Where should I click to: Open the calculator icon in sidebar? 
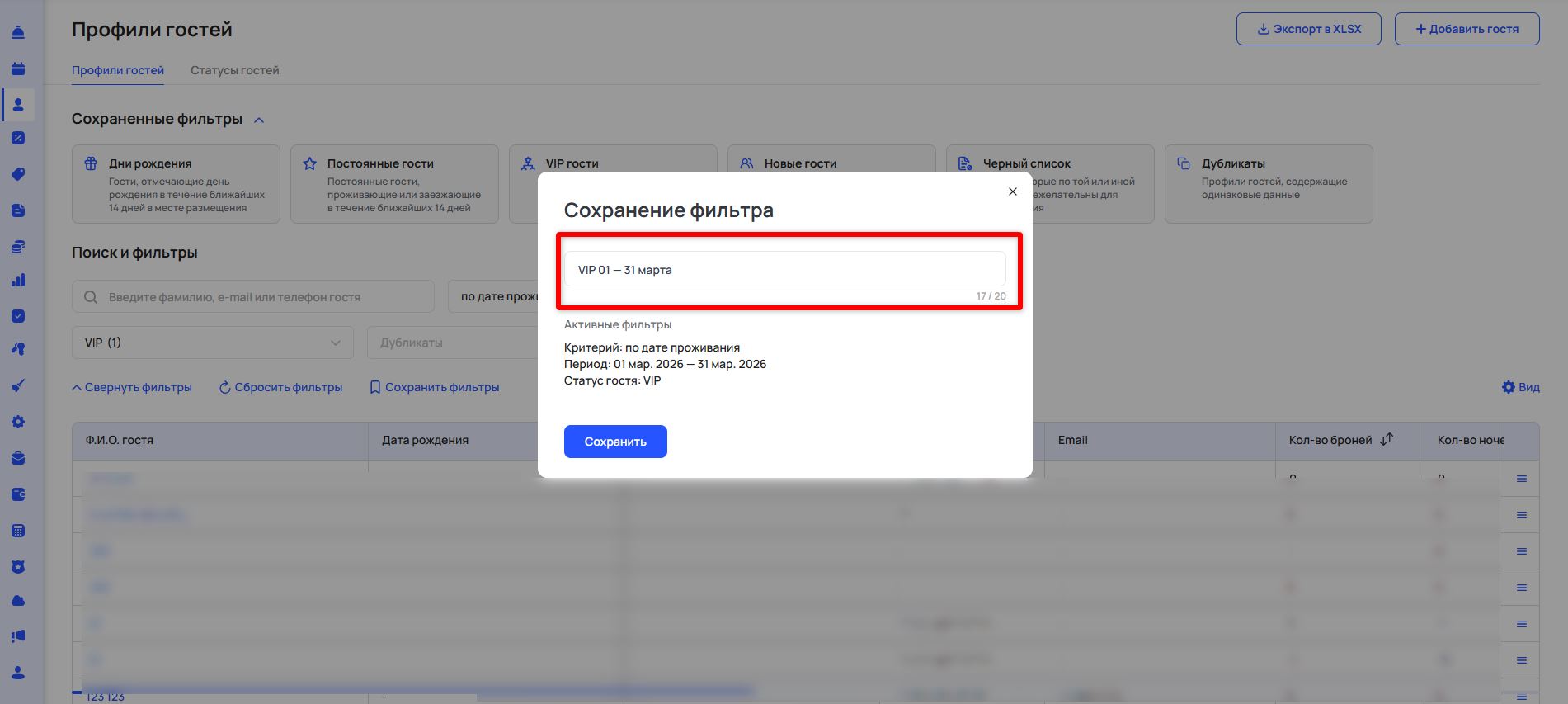click(x=18, y=531)
